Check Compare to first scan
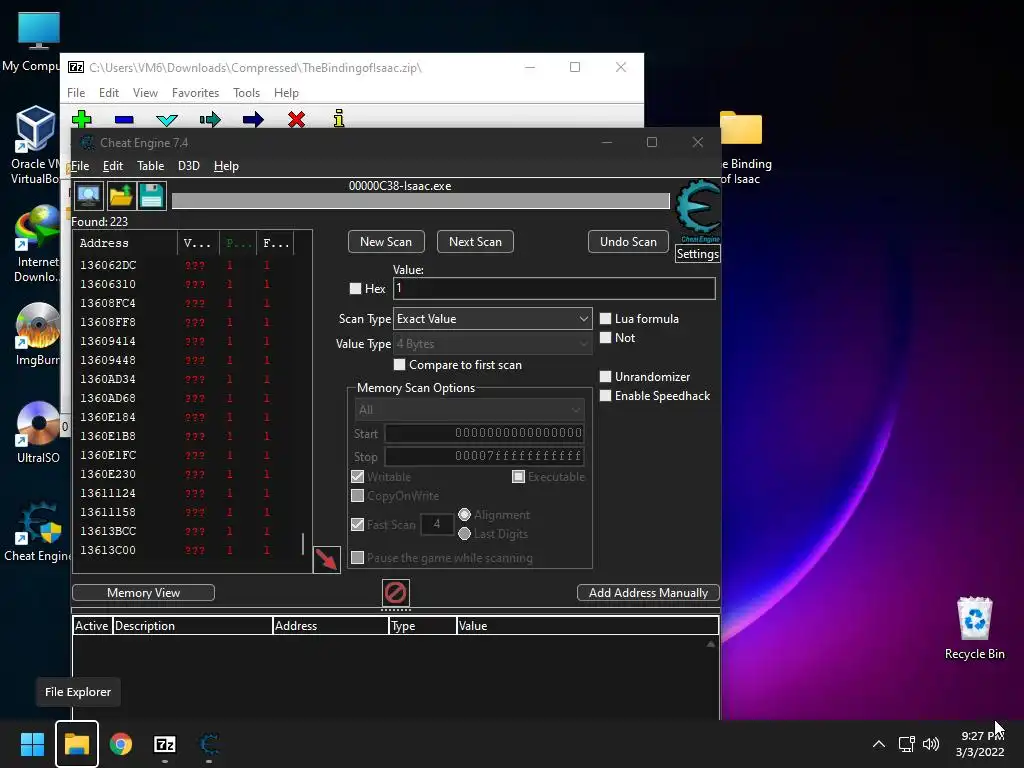The height and width of the screenshot is (768, 1024). click(400, 365)
